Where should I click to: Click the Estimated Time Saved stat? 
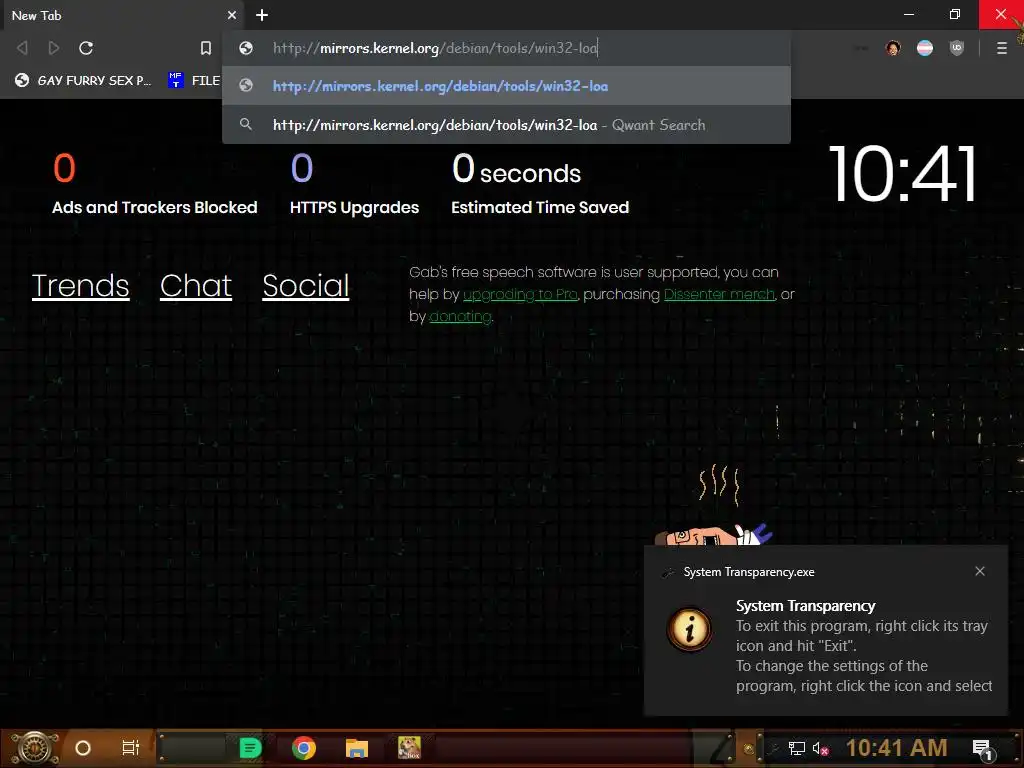(x=540, y=184)
